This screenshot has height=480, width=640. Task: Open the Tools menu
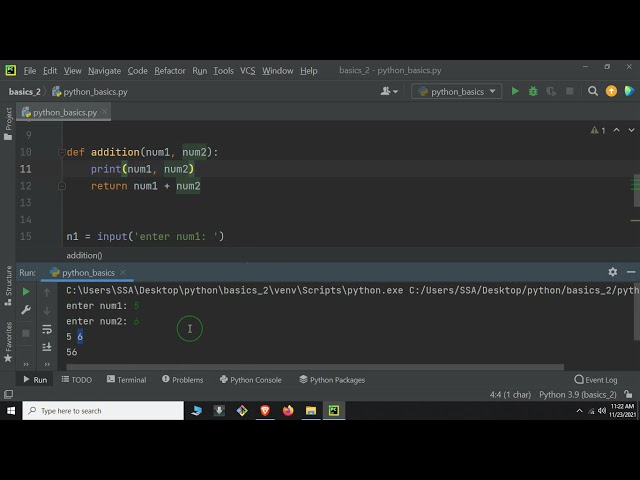point(223,71)
